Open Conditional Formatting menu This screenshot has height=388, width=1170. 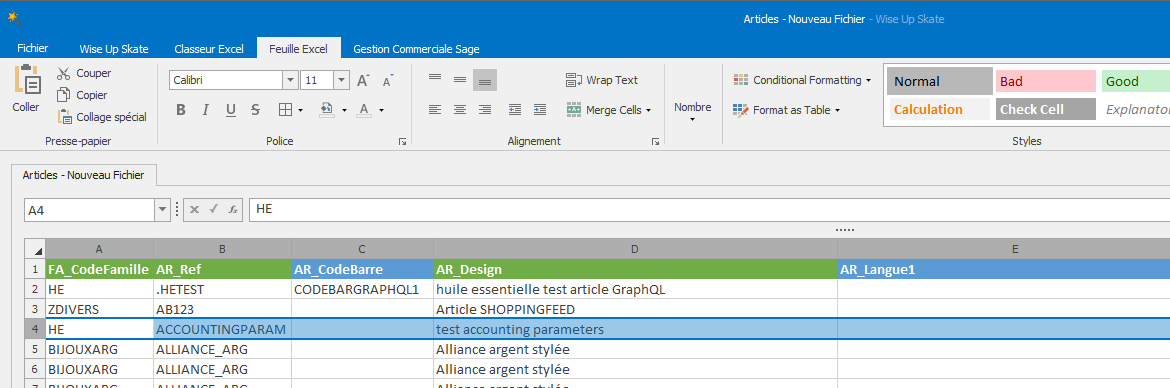click(802, 80)
